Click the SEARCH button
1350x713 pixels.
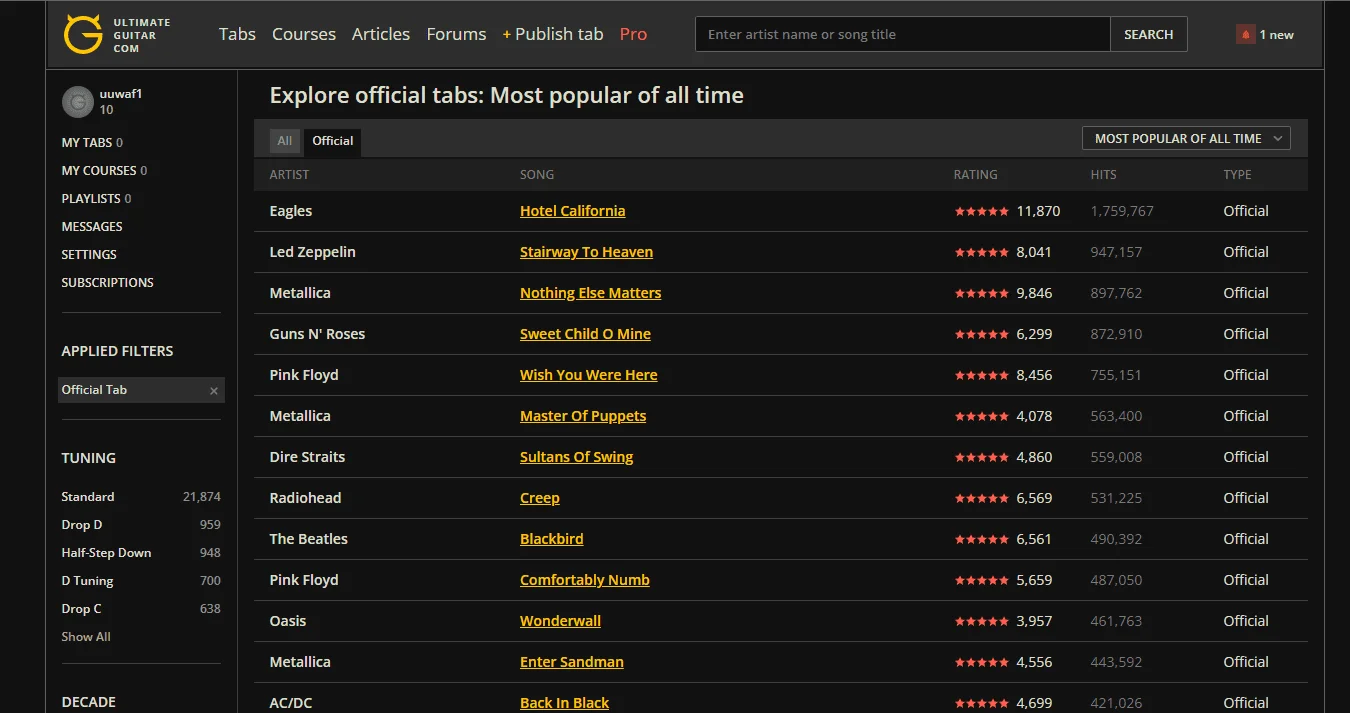[x=1148, y=34]
